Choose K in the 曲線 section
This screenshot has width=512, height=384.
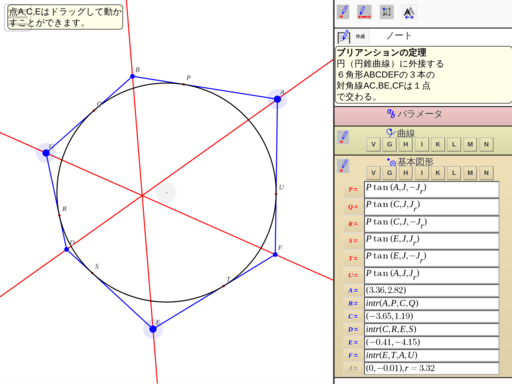tap(438, 145)
